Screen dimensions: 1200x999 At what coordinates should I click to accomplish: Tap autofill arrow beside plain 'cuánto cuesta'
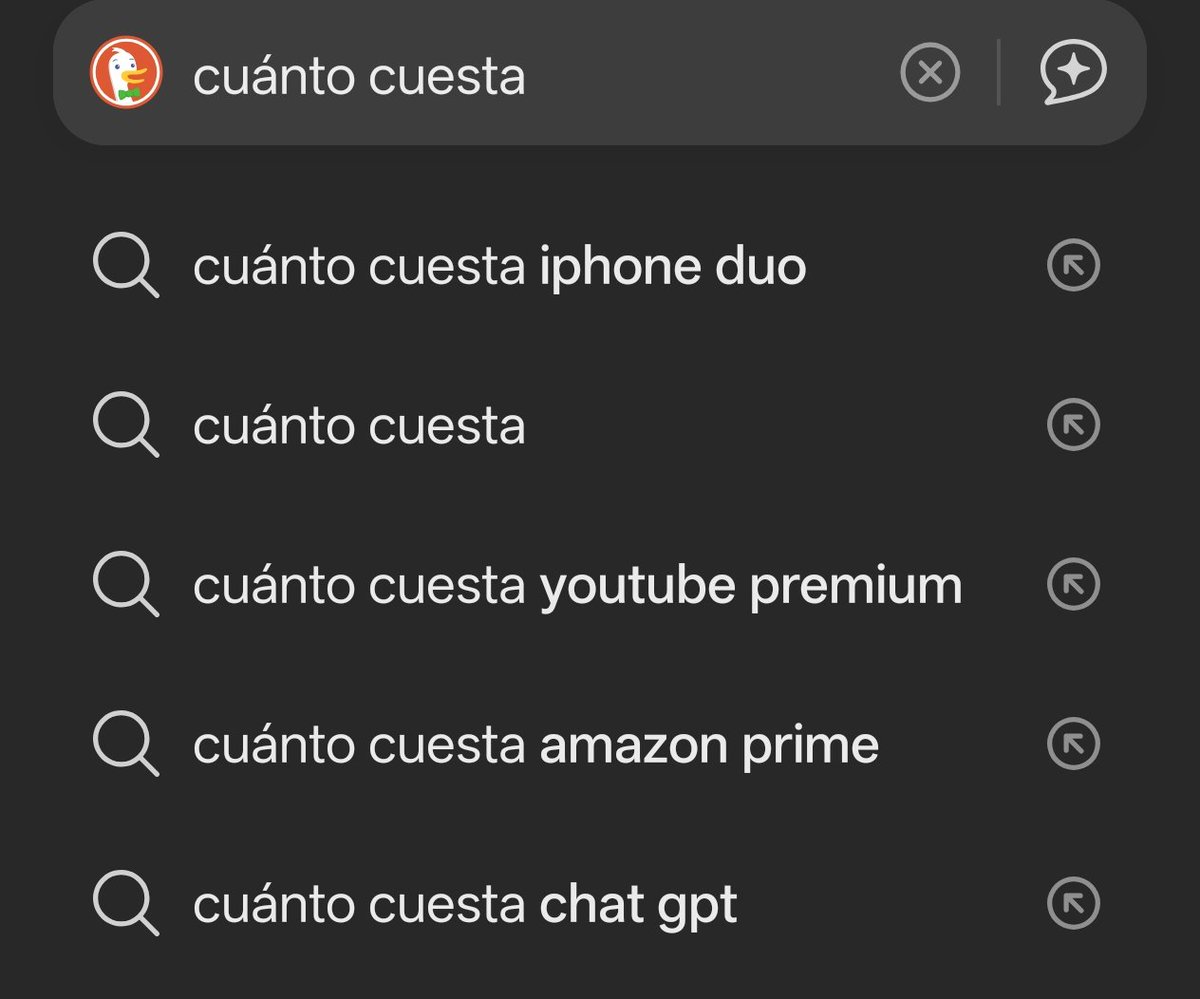point(1073,425)
